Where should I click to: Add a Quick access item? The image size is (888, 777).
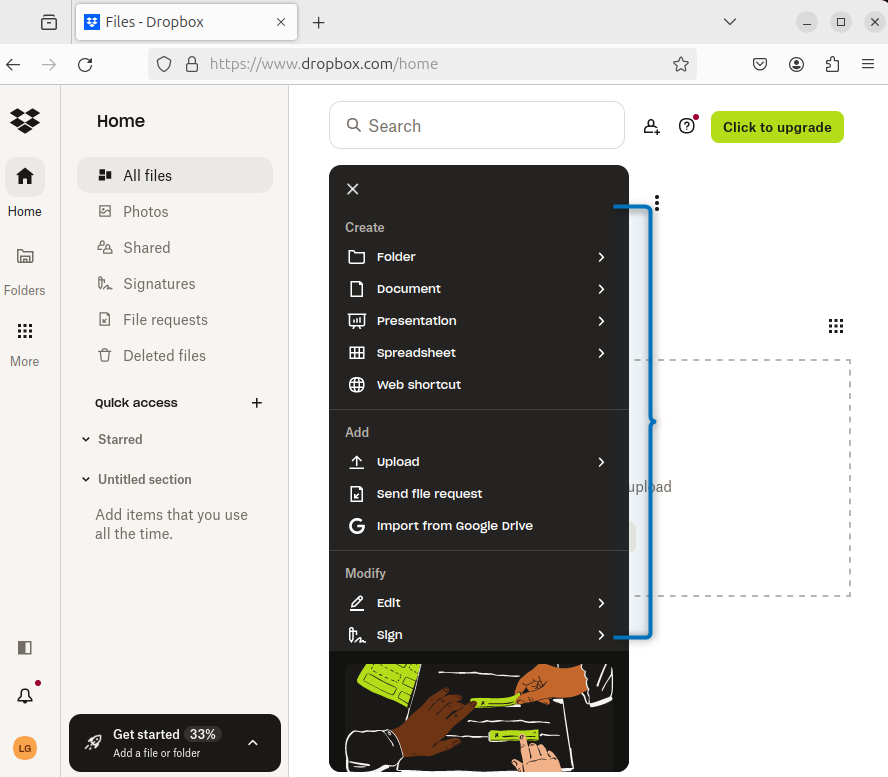[257, 403]
